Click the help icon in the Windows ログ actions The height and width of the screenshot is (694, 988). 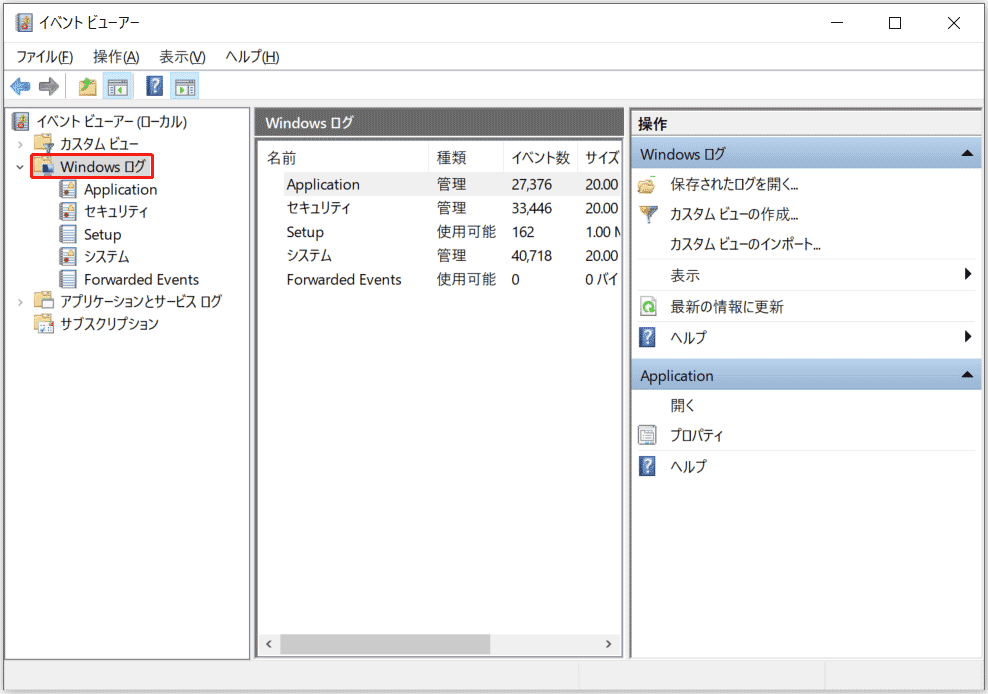(647, 337)
